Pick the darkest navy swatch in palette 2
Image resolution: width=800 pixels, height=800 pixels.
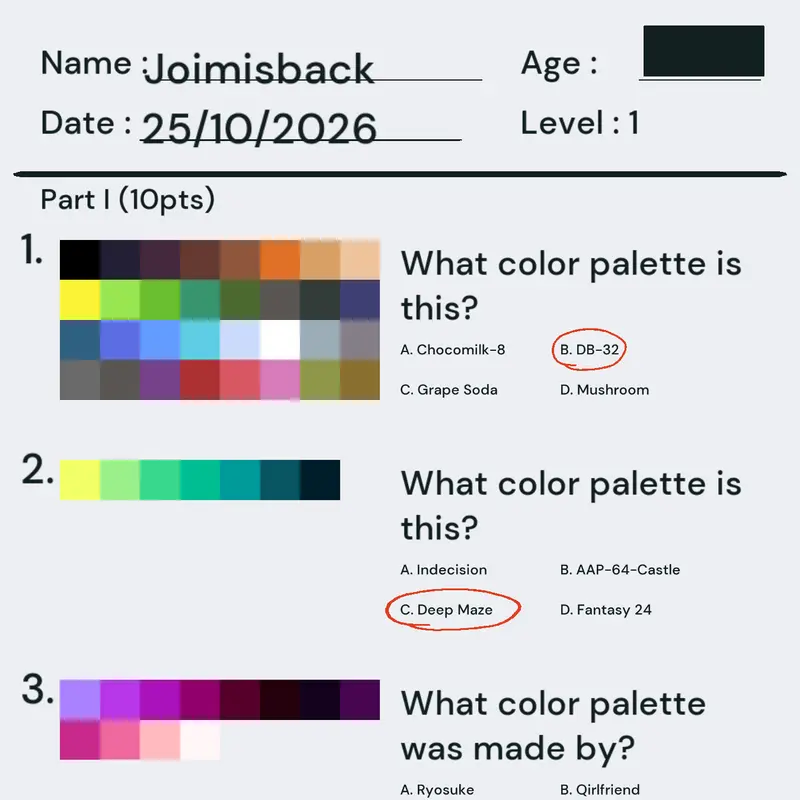pyautogui.click(x=320, y=480)
